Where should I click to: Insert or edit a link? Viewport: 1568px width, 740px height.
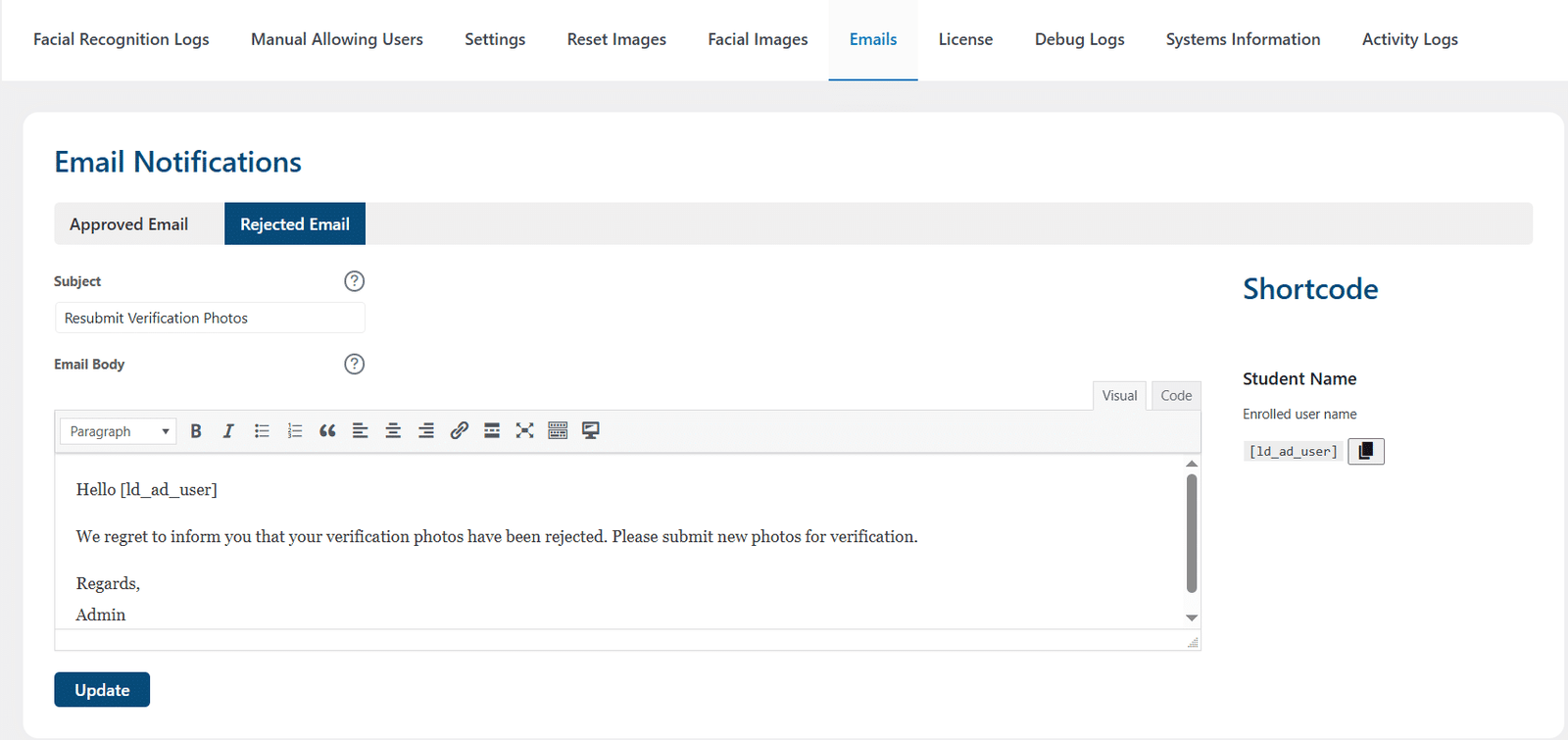tap(459, 431)
